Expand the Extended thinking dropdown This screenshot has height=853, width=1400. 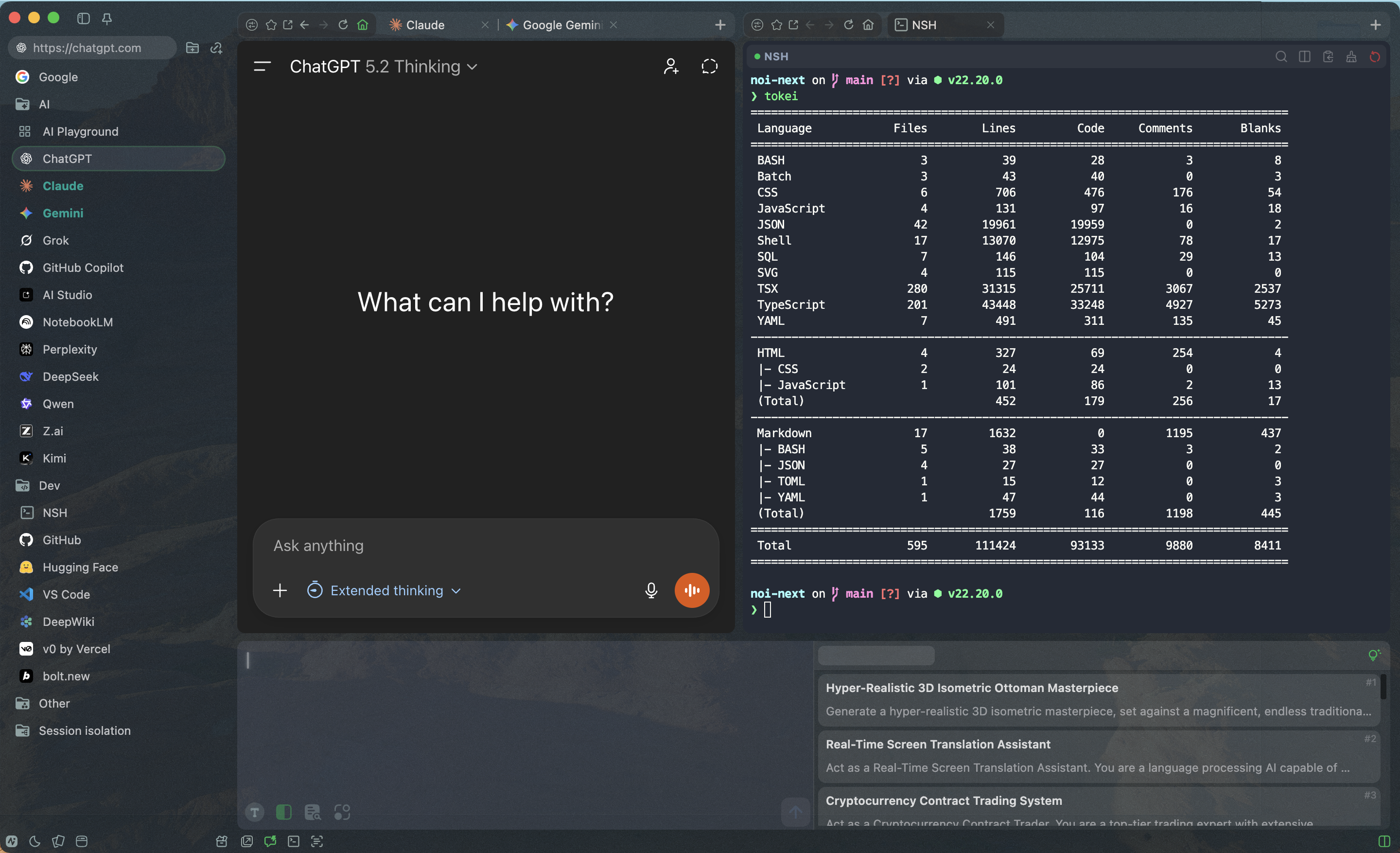[386, 590]
